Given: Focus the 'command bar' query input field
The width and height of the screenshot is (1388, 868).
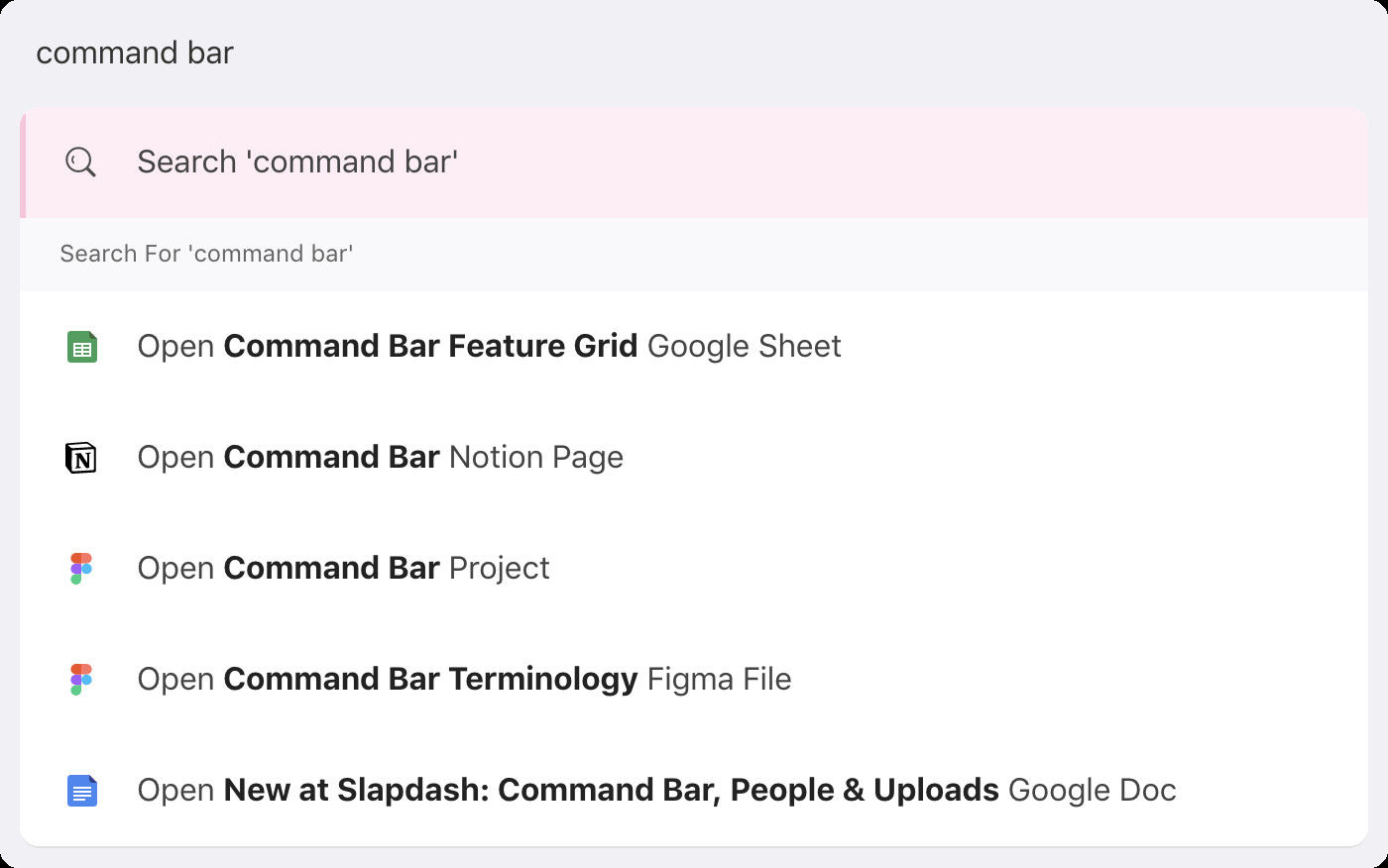Looking at the screenshot, I should click(x=694, y=53).
